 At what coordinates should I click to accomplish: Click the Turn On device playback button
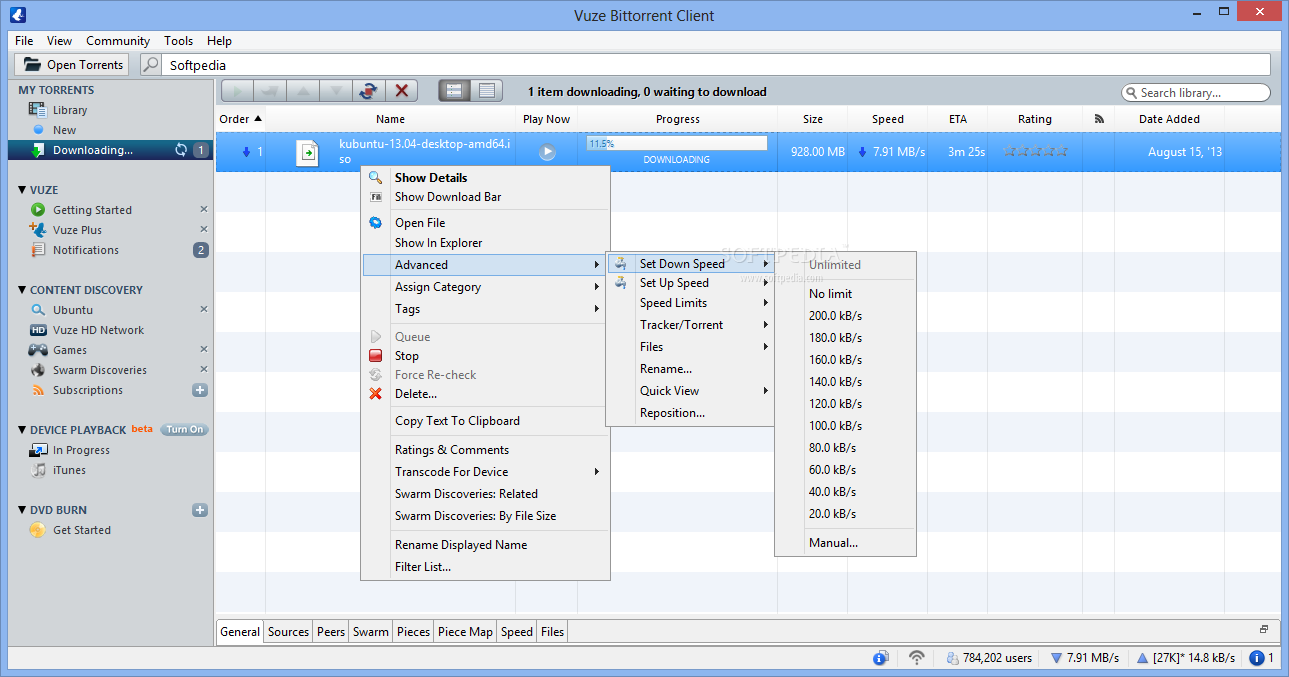(x=184, y=430)
